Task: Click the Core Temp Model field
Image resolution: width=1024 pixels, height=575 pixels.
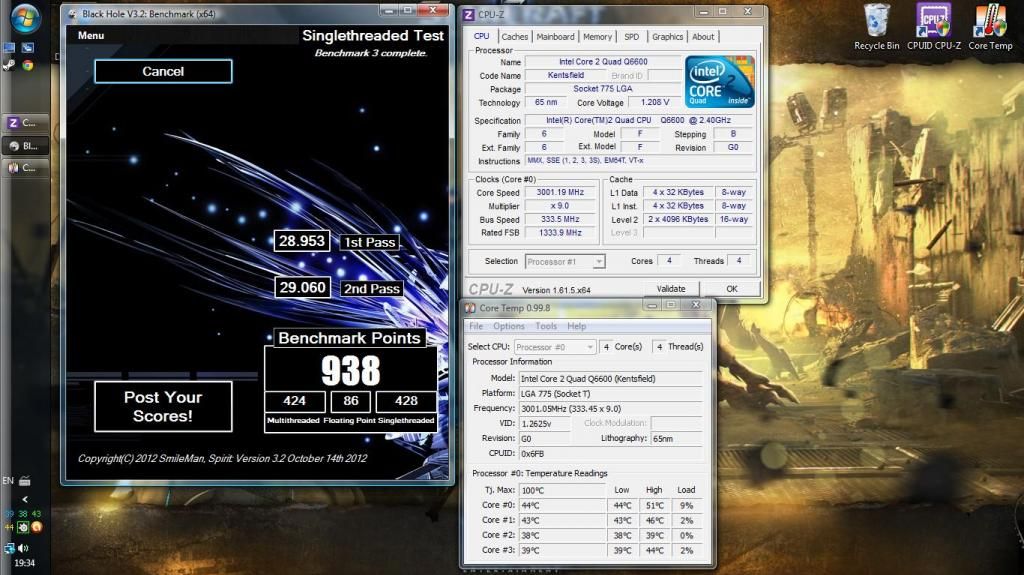Action: pos(610,379)
